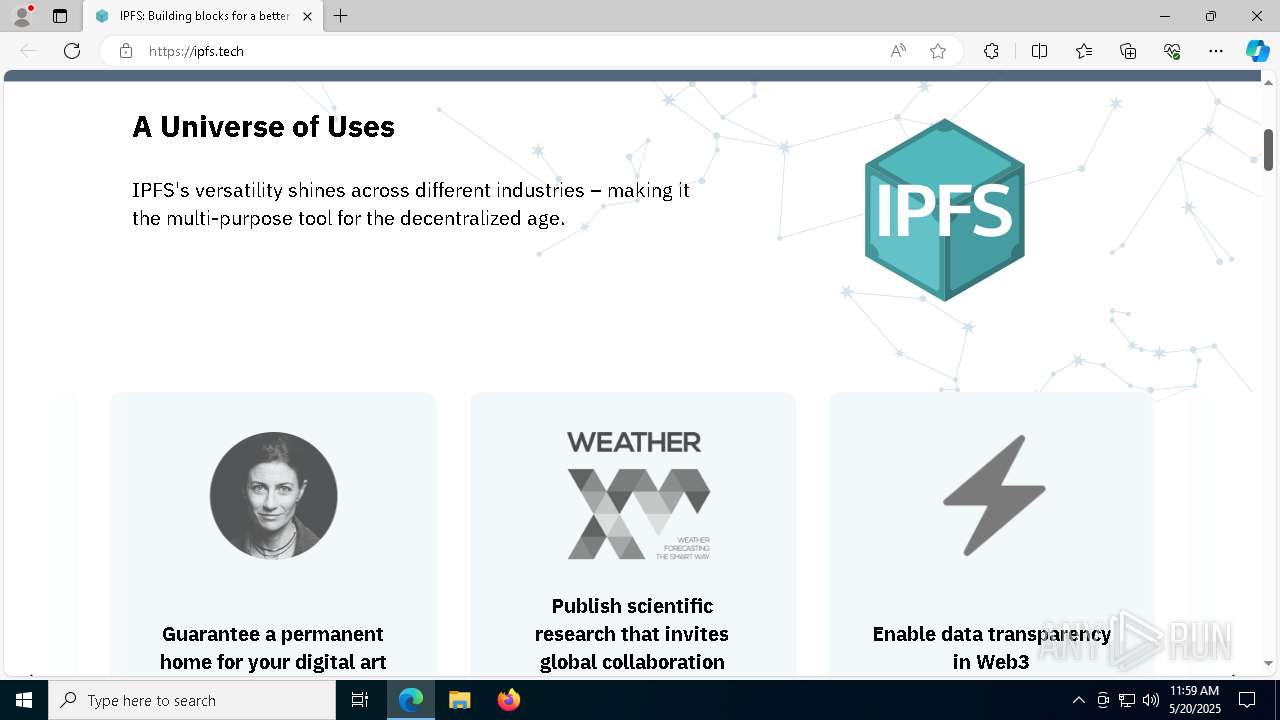Click the IPFS cube logo

pos(944,210)
